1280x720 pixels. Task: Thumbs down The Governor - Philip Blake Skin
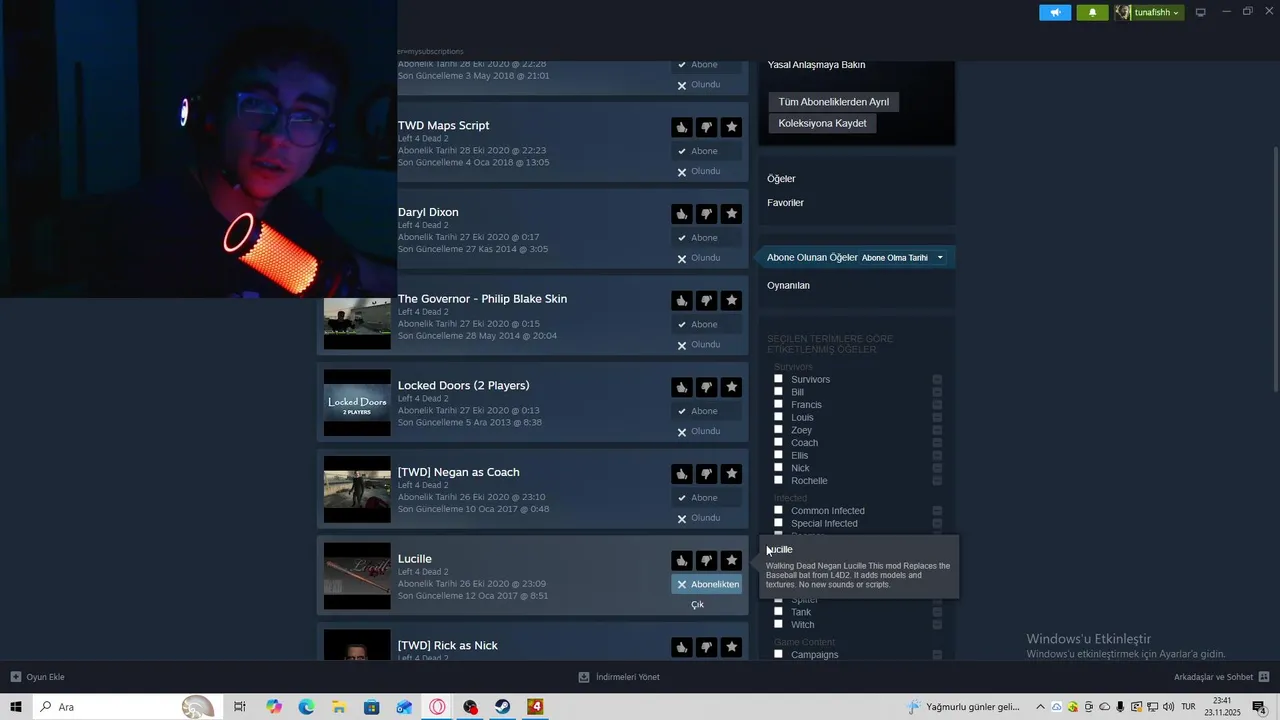point(706,301)
